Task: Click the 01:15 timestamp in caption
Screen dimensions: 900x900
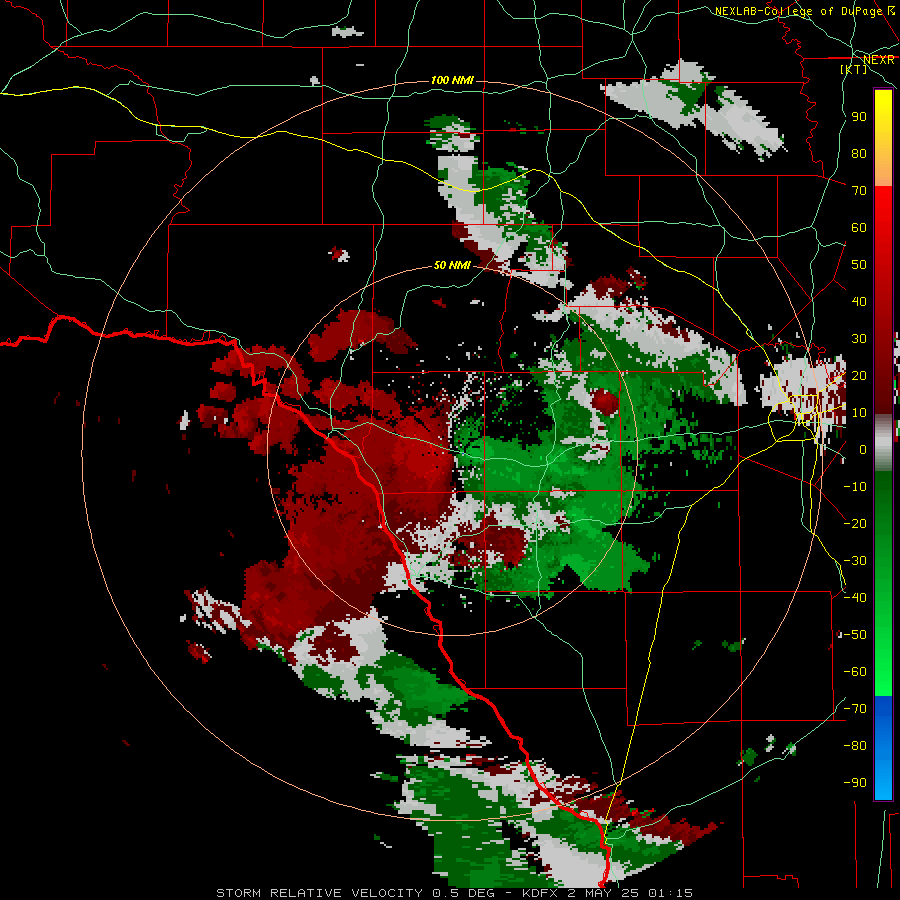Action: click(x=670, y=893)
